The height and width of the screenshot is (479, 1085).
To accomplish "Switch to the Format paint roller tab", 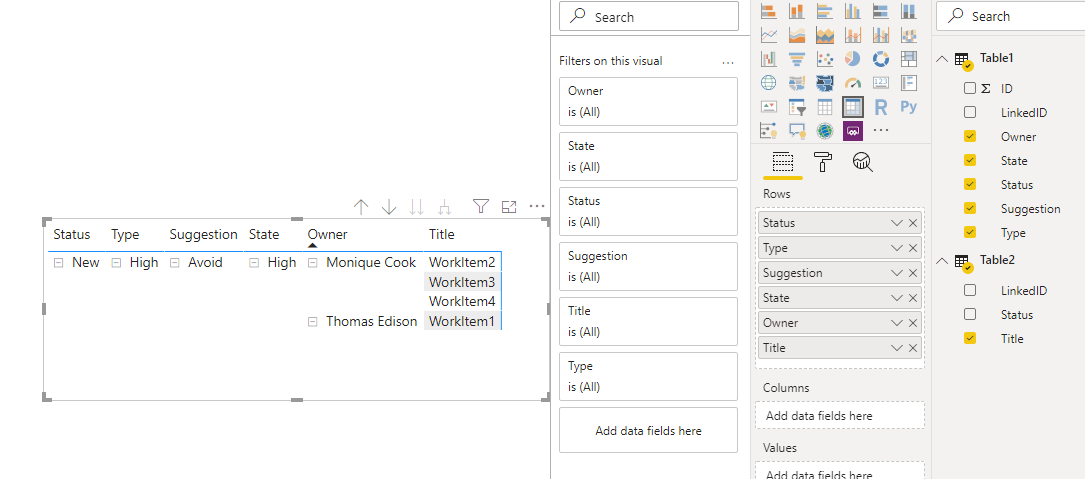I will click(x=823, y=162).
